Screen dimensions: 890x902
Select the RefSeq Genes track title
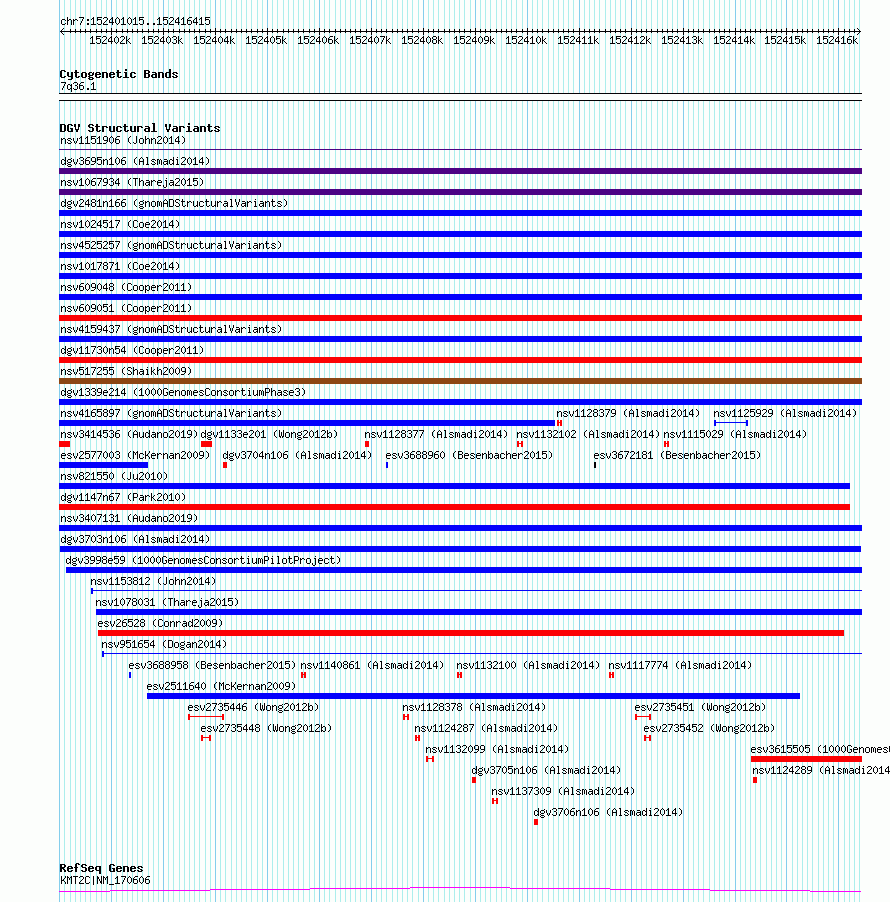(101, 868)
